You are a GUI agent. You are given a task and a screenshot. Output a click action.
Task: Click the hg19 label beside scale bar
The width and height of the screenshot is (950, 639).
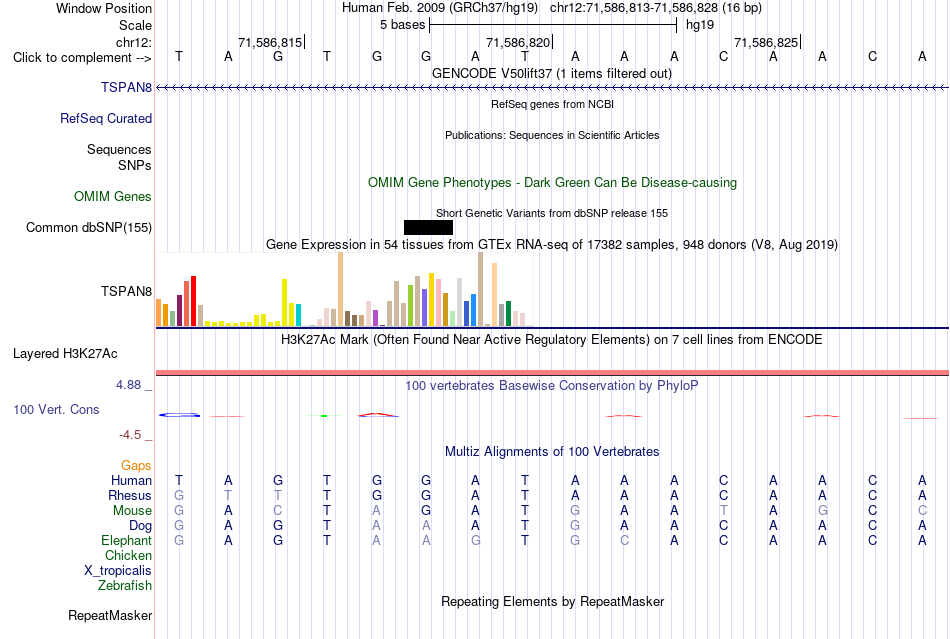[x=700, y=25]
